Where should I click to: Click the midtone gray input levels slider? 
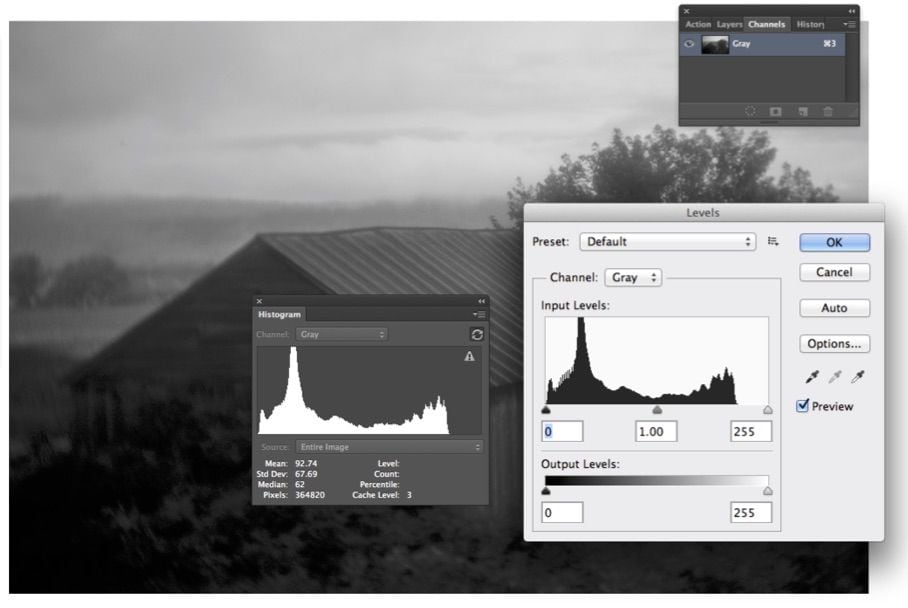657,410
